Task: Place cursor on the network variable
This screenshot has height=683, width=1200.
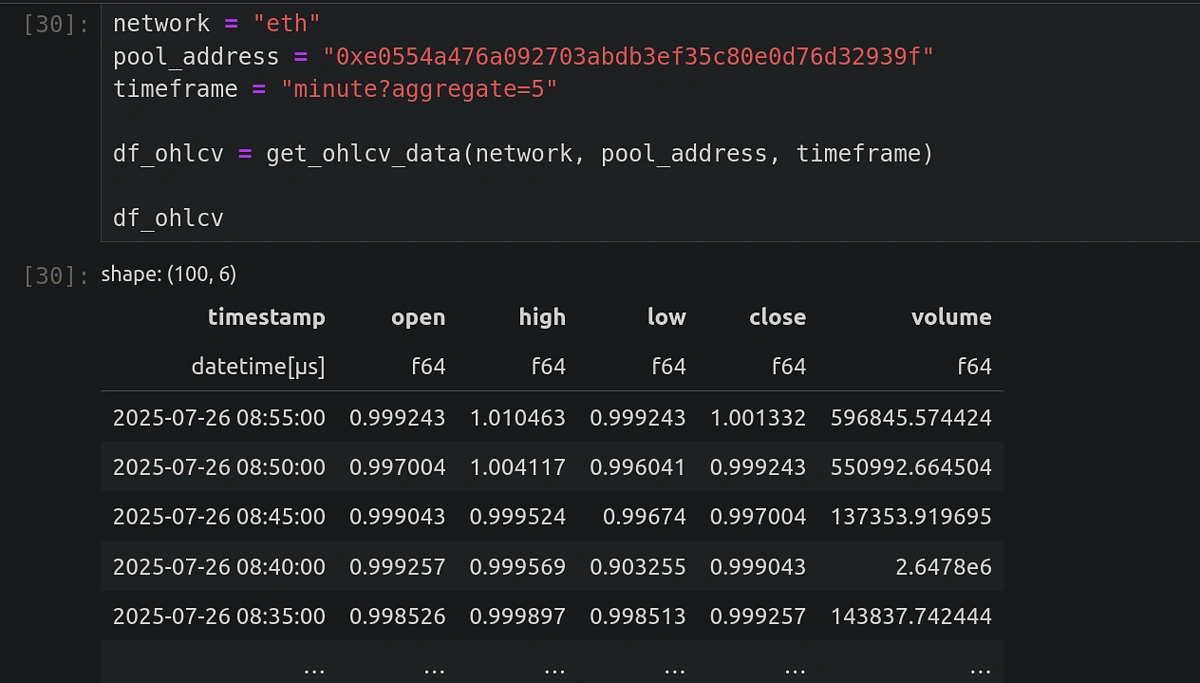Action: click(160, 22)
